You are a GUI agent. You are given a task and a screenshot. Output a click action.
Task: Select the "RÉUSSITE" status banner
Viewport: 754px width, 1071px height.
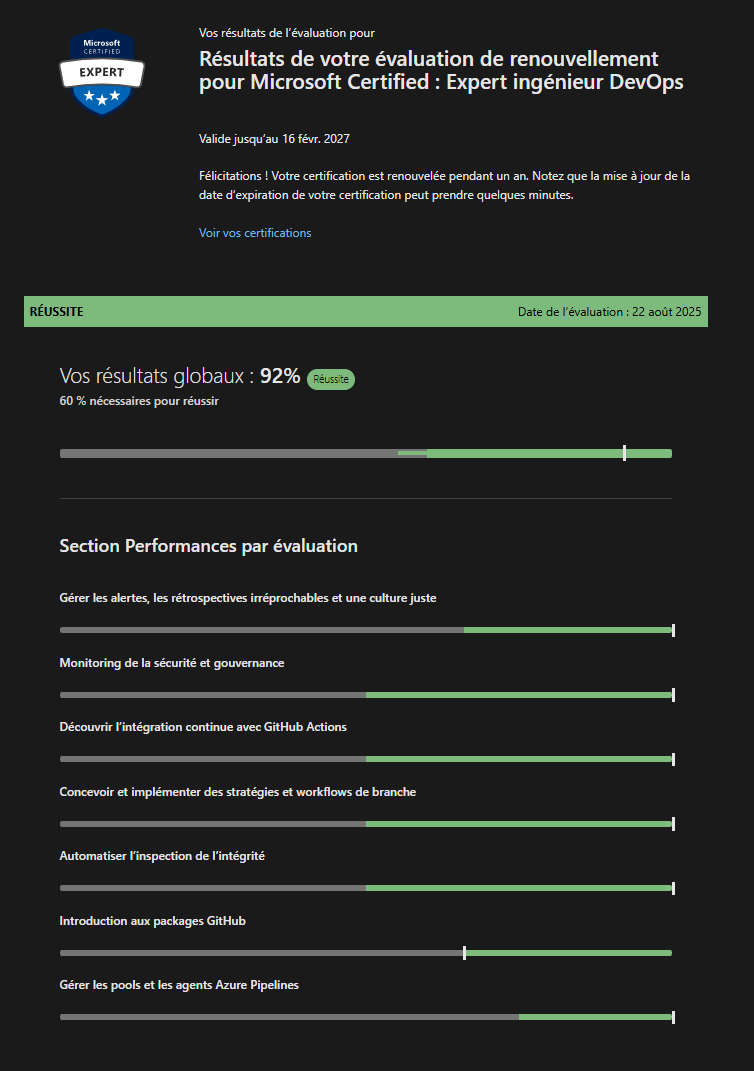click(54, 311)
